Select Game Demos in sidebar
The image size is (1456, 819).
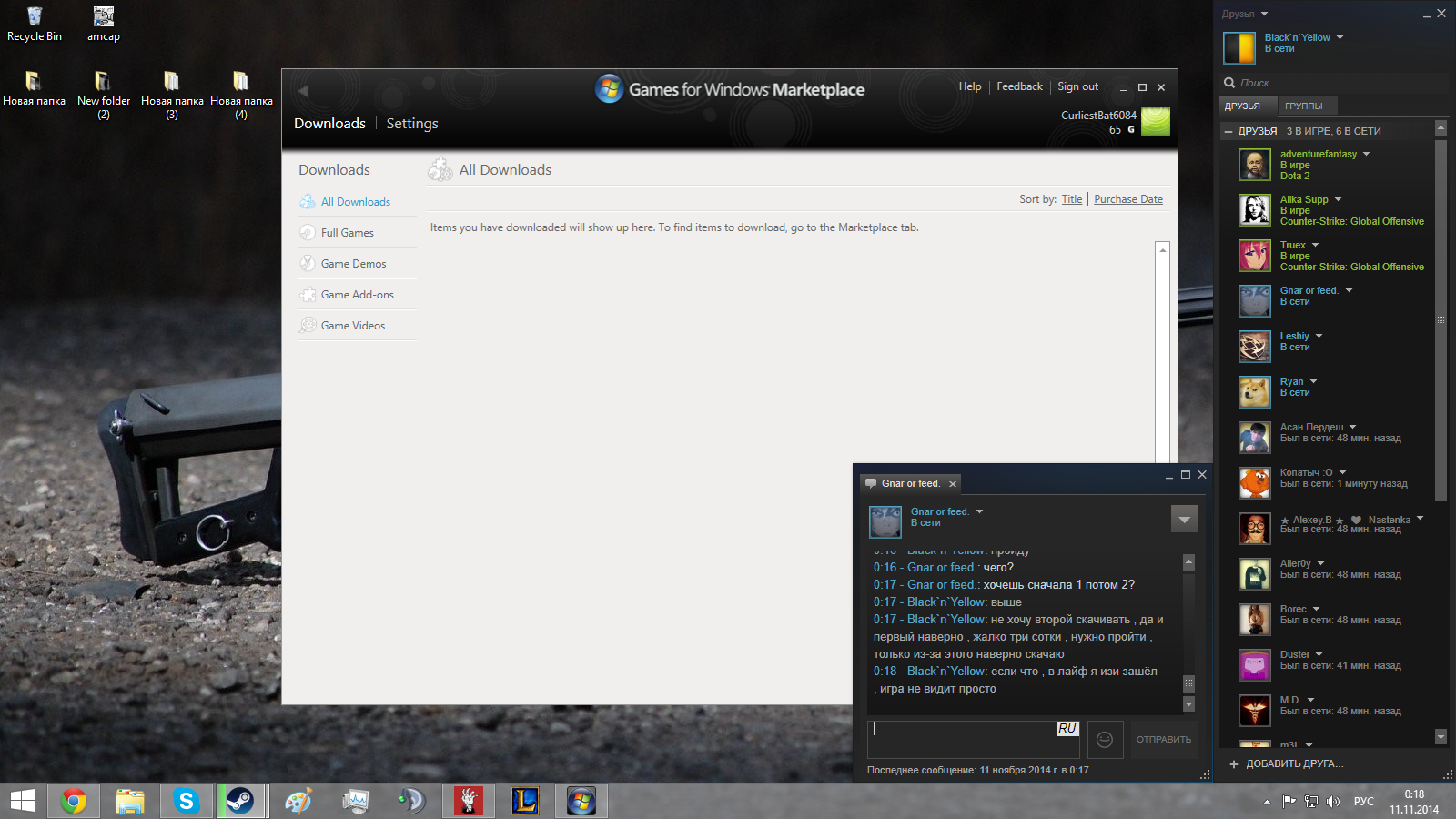(354, 264)
